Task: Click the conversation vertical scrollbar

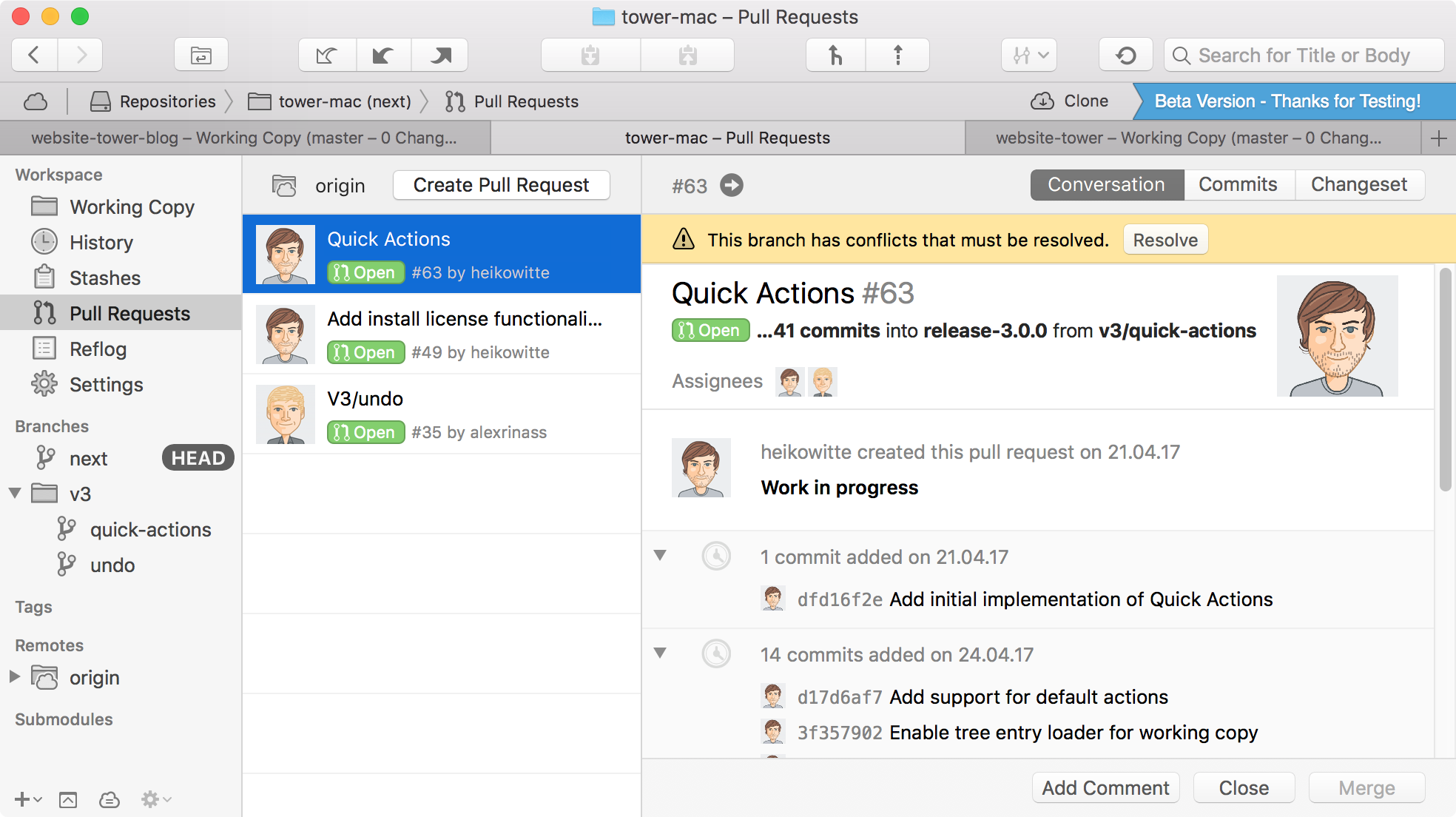Action: pos(1445,379)
